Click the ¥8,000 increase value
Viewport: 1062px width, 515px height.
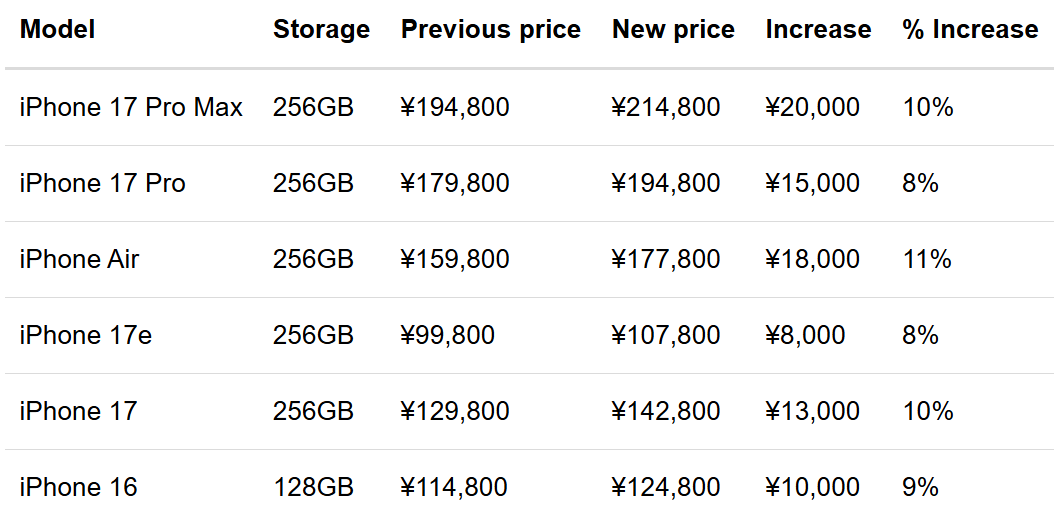click(805, 335)
